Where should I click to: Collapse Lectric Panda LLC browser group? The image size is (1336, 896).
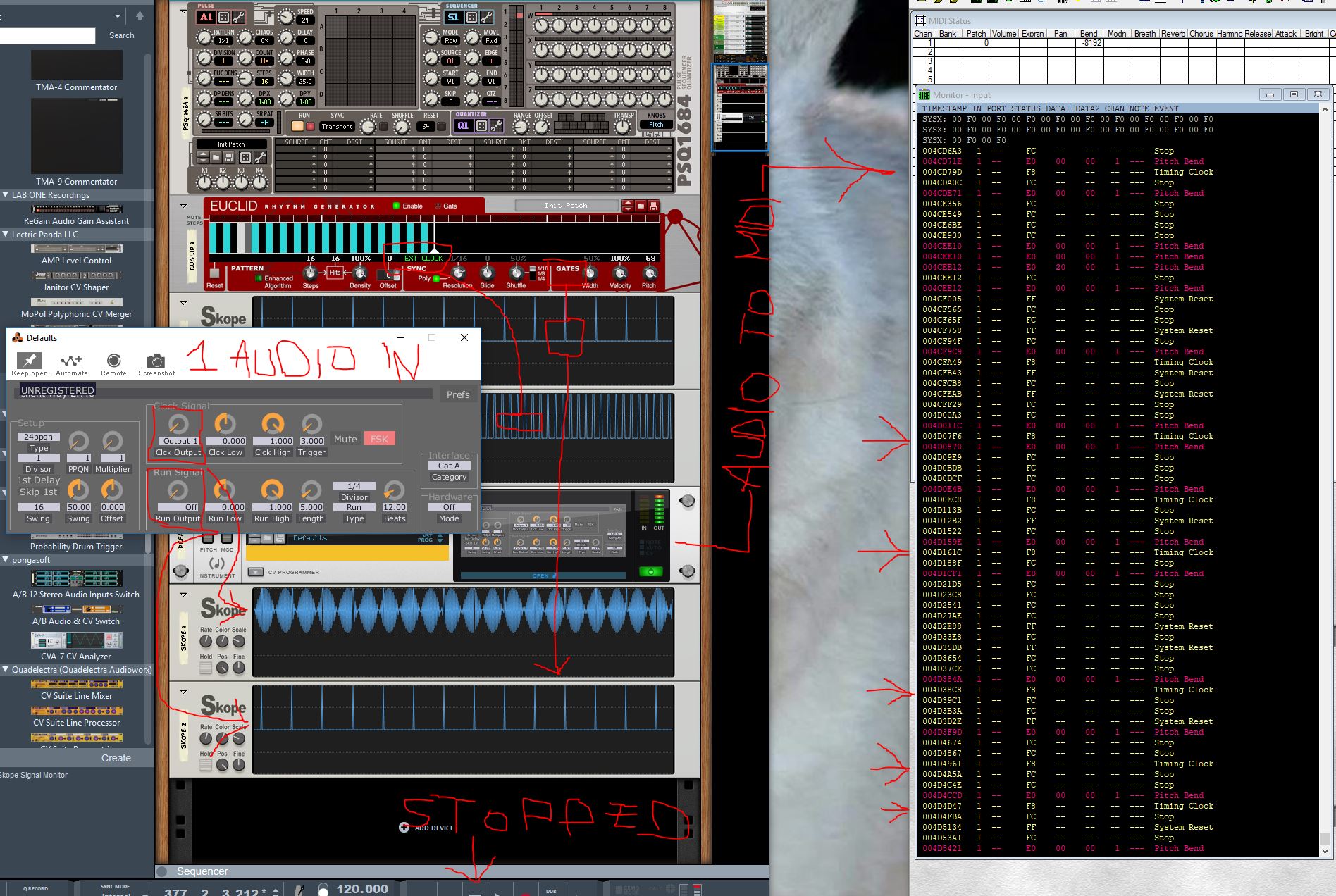[6, 235]
